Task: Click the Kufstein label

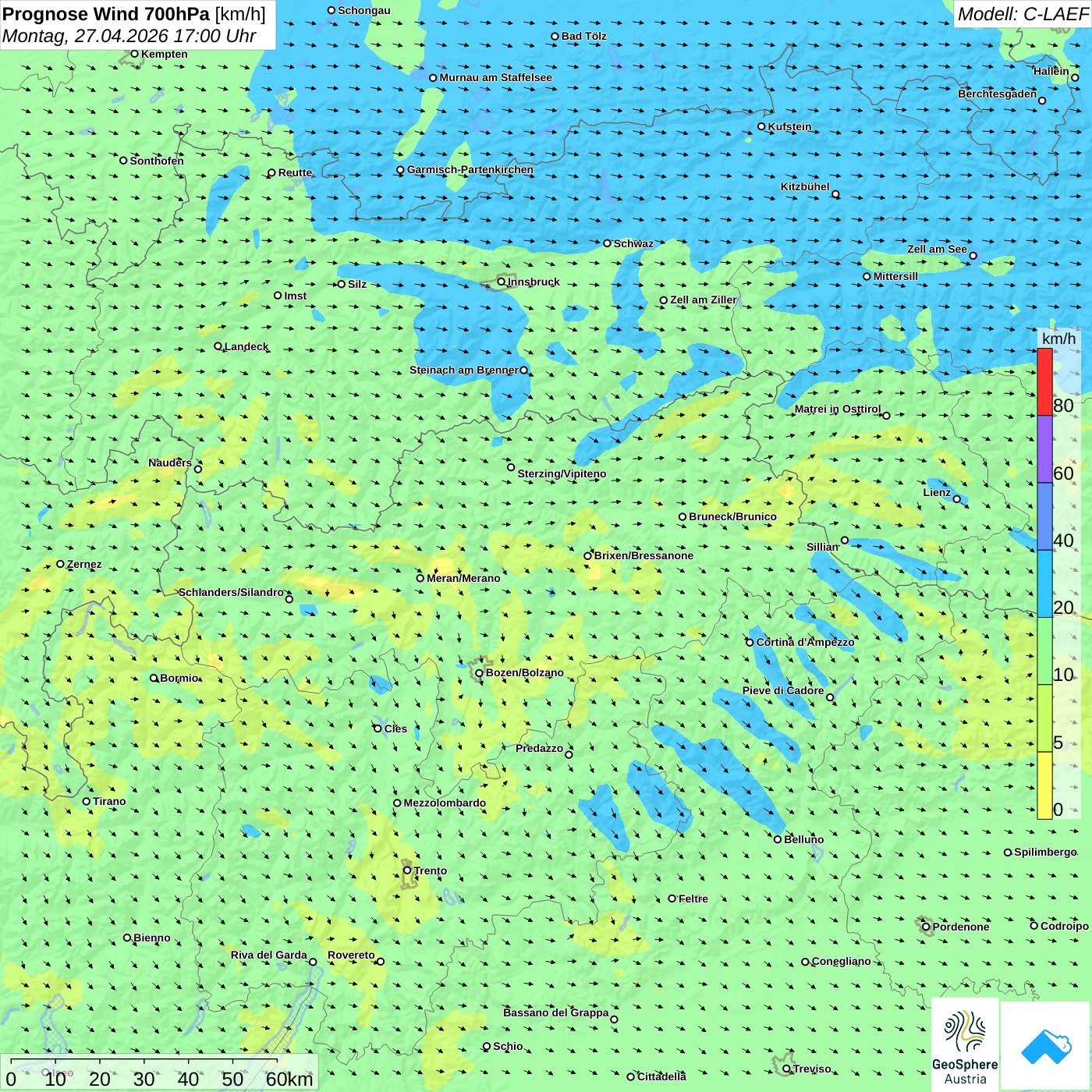Action: [x=789, y=126]
